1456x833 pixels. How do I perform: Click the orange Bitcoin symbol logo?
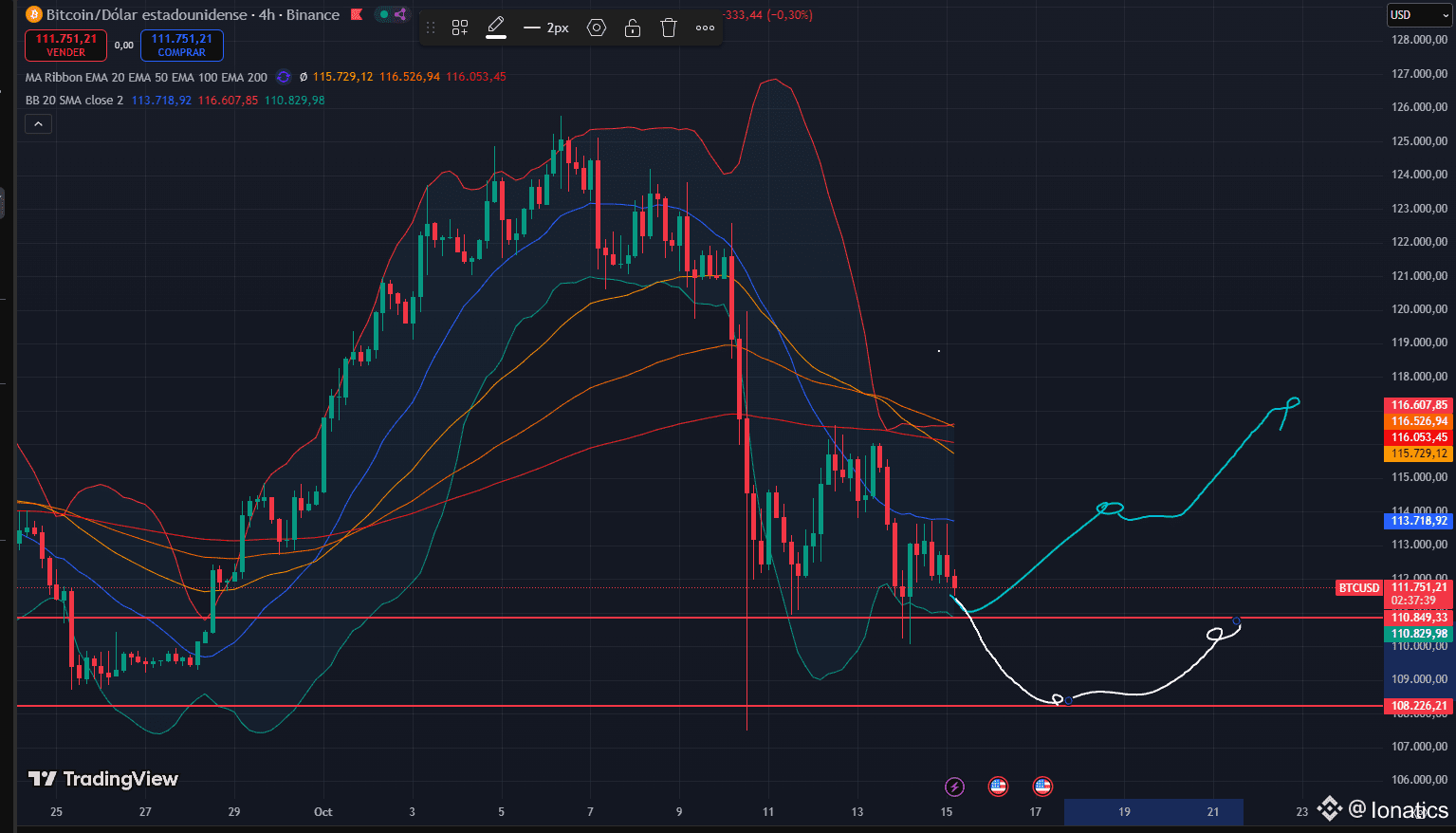pyautogui.click(x=34, y=15)
